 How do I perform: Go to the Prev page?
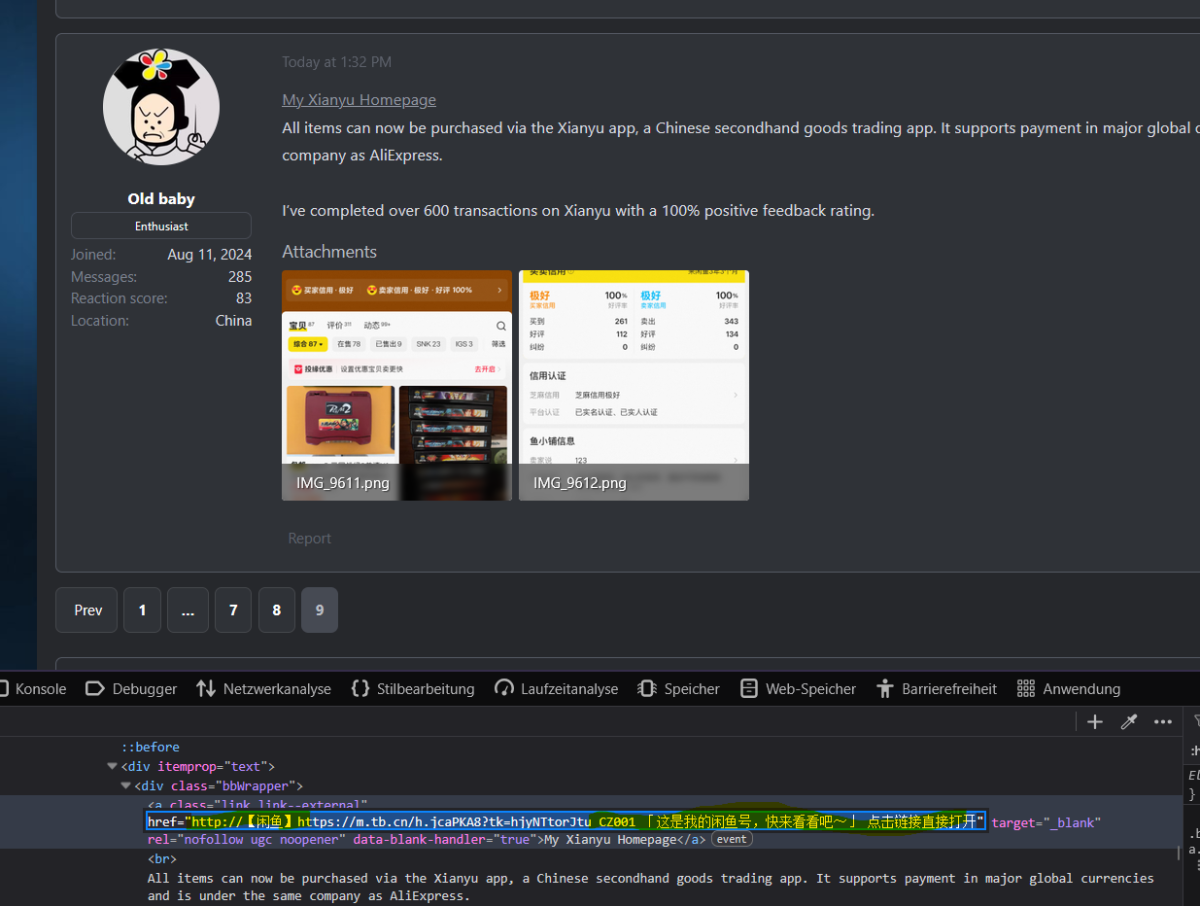[x=88, y=610]
